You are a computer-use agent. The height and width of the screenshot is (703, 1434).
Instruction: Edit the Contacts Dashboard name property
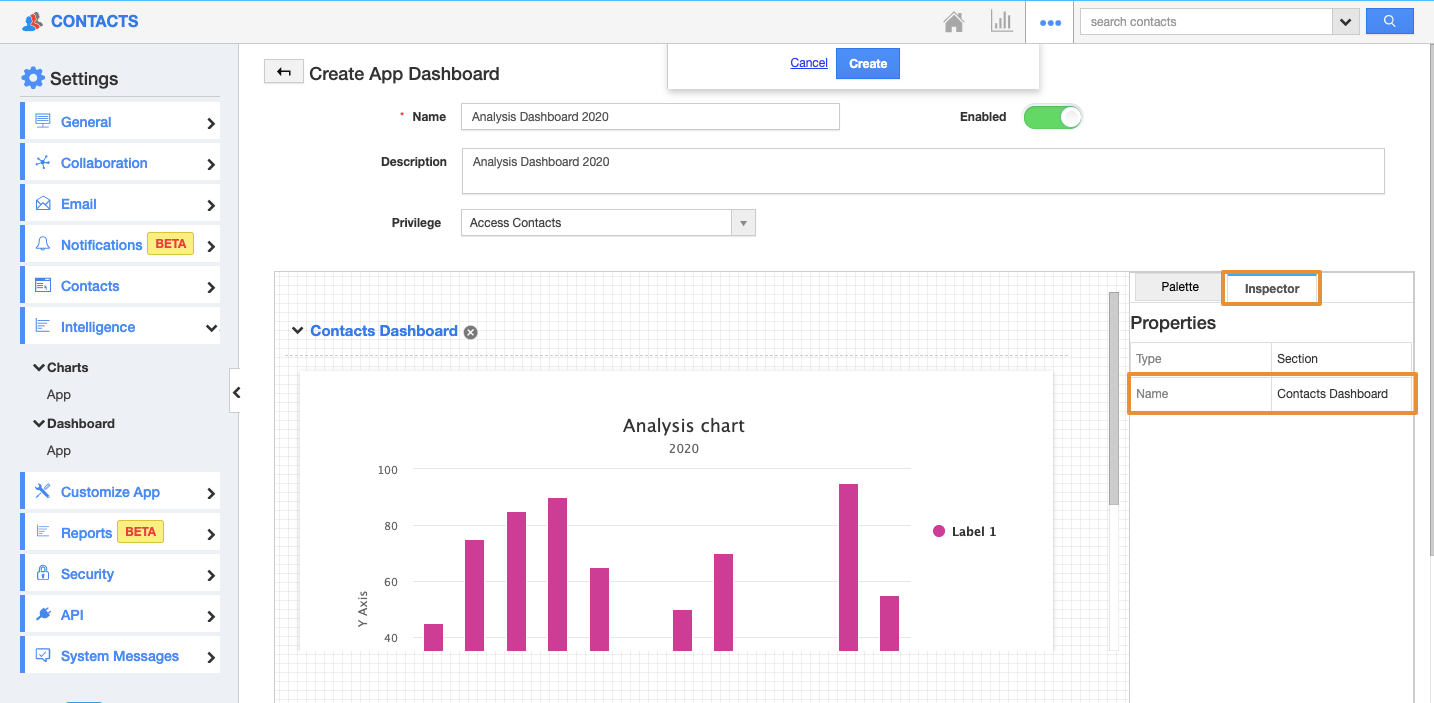point(1341,394)
